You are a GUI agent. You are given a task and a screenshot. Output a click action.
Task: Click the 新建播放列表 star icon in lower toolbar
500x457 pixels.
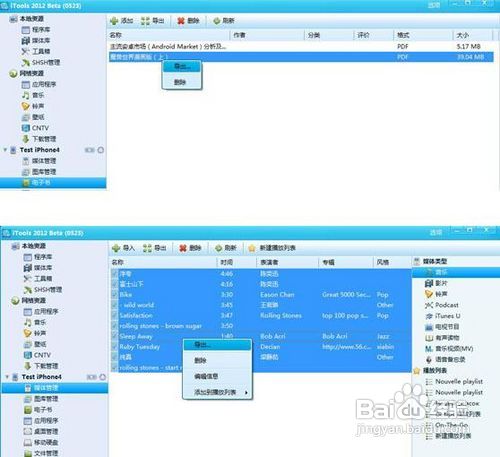(x=252, y=248)
